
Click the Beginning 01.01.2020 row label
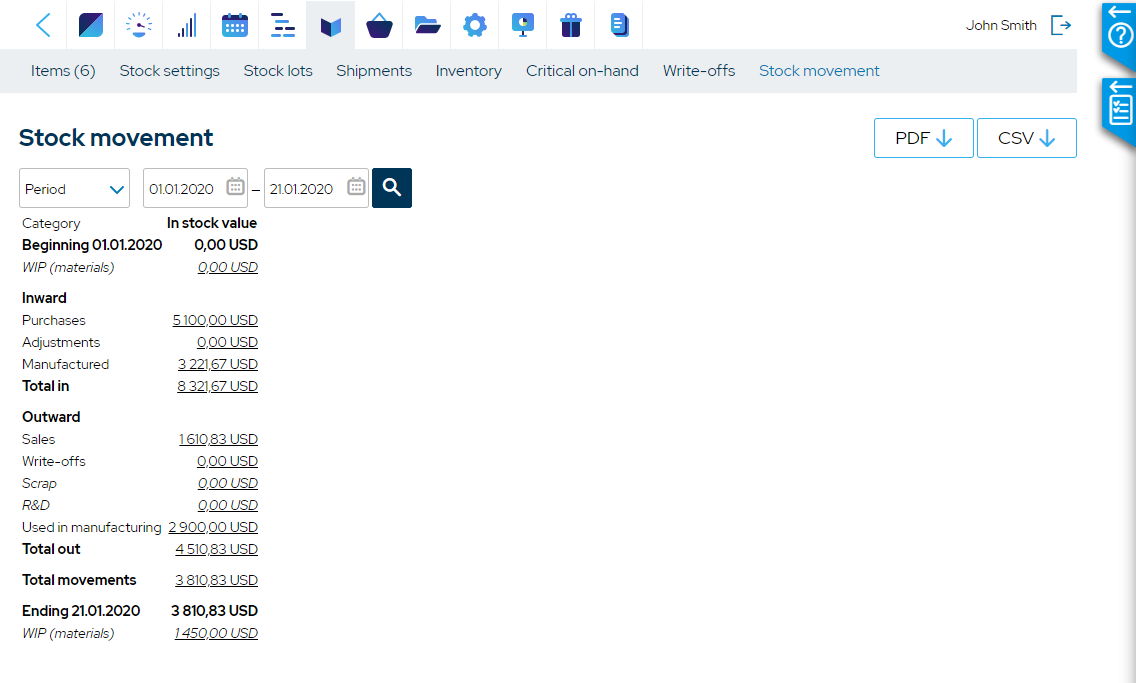tap(92, 245)
